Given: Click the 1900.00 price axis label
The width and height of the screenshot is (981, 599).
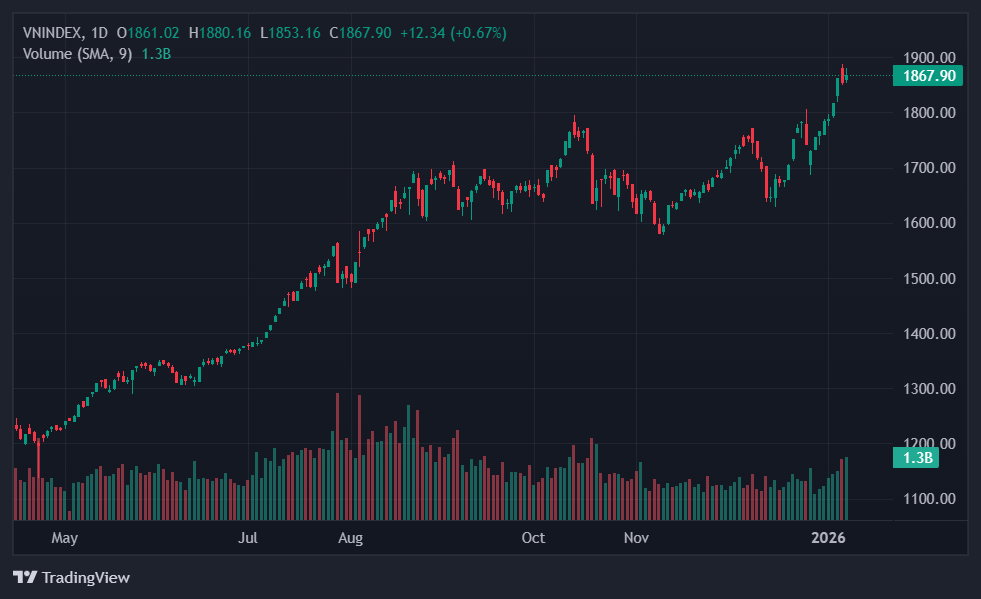Looking at the screenshot, I should (x=929, y=58).
